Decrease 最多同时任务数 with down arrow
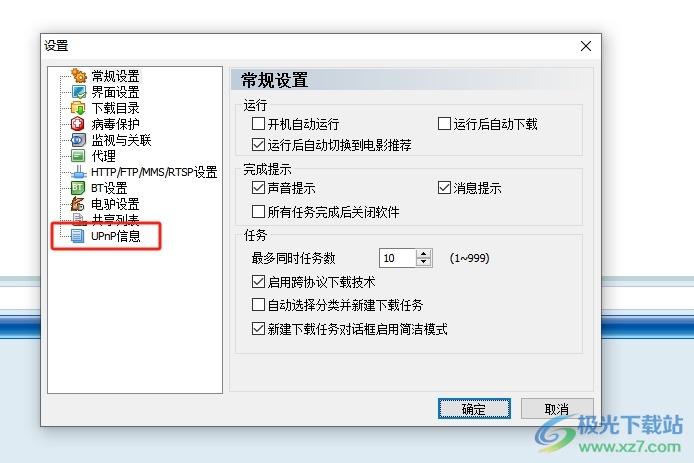694x463 pixels. pos(424,262)
